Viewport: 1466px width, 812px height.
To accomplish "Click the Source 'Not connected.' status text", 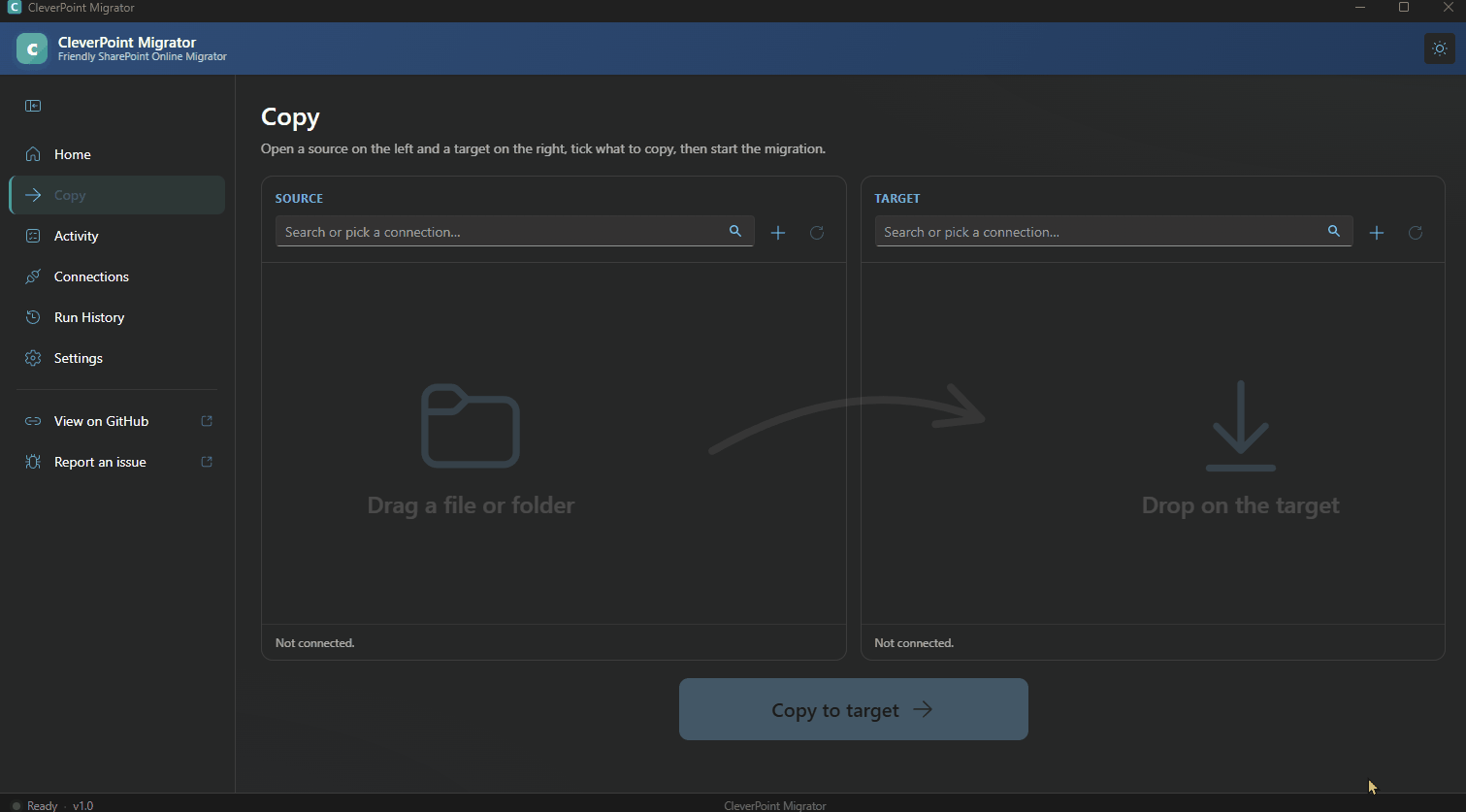I will [315, 643].
